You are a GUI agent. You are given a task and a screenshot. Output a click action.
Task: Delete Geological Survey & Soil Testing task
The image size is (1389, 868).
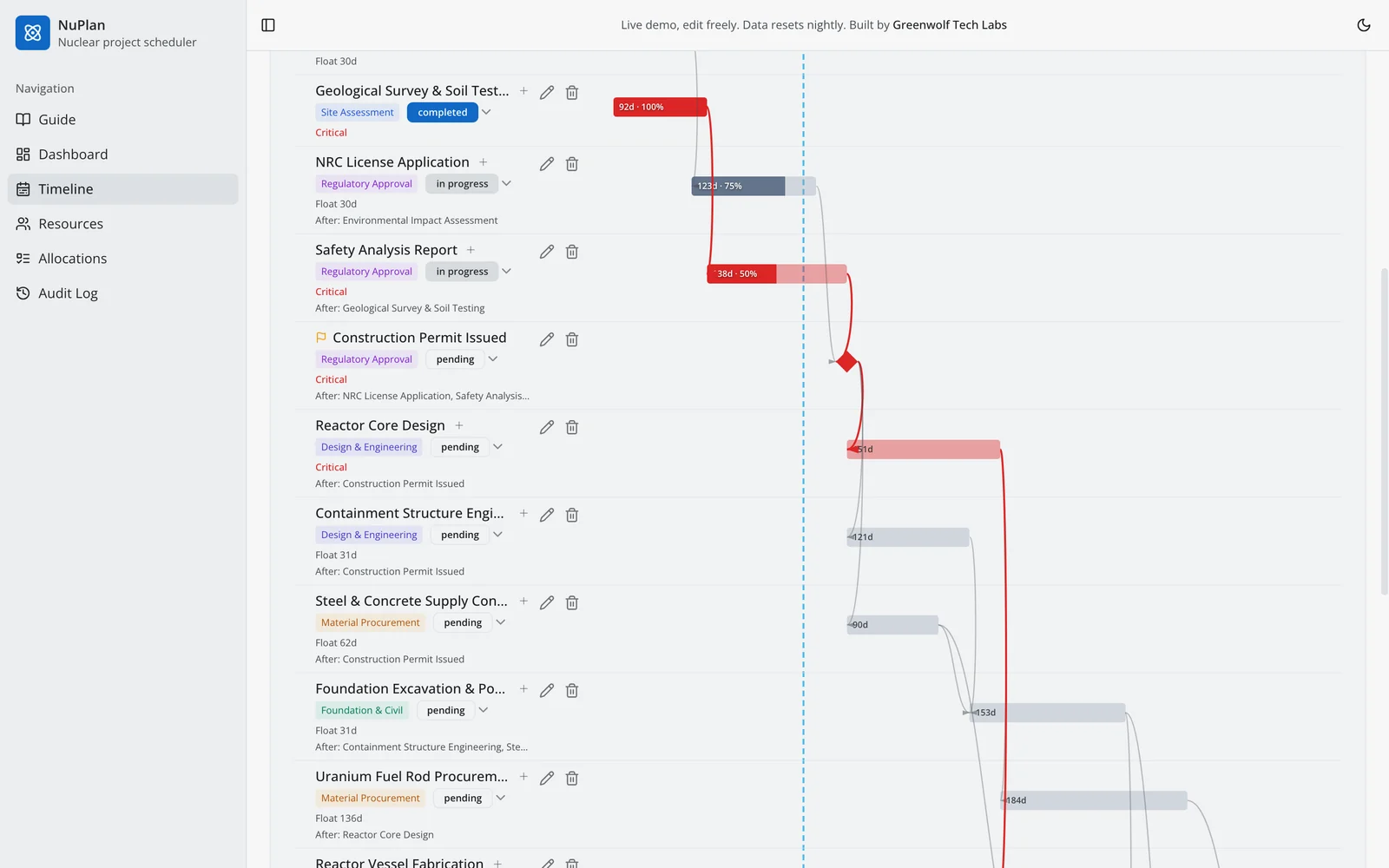(572, 92)
